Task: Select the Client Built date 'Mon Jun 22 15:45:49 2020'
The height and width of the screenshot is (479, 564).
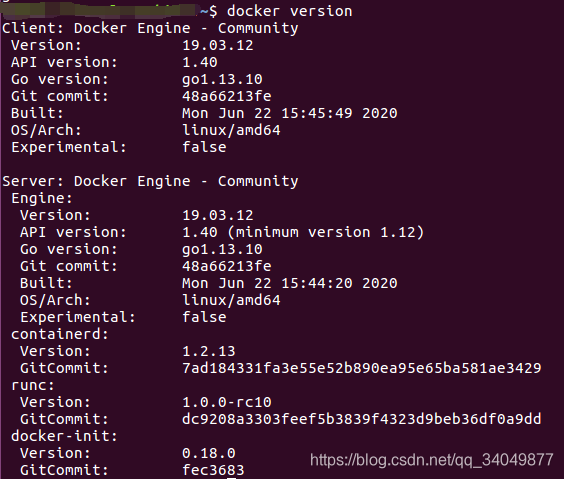Action: coord(290,113)
